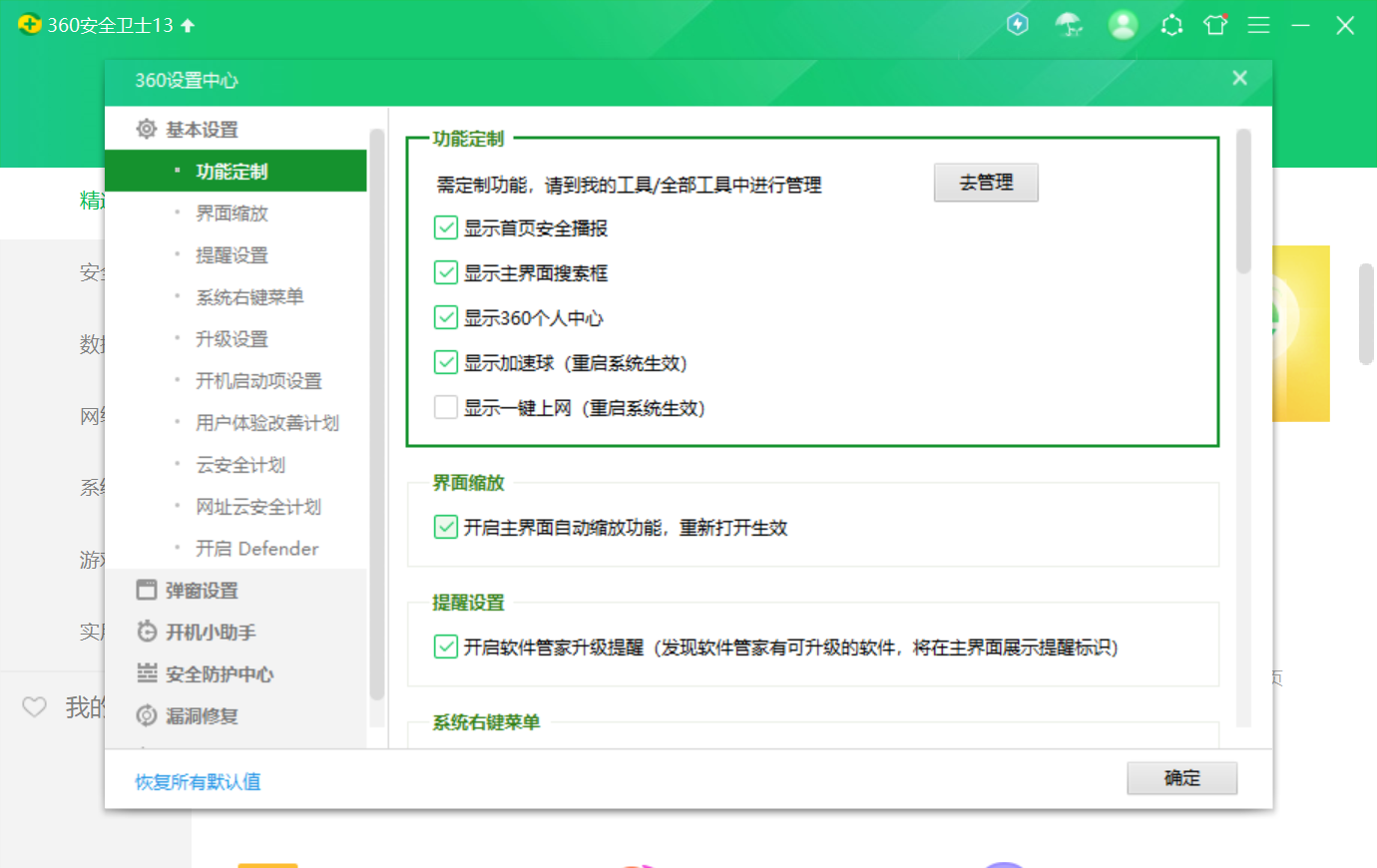Click the main window's right scrollbar

[1366, 313]
